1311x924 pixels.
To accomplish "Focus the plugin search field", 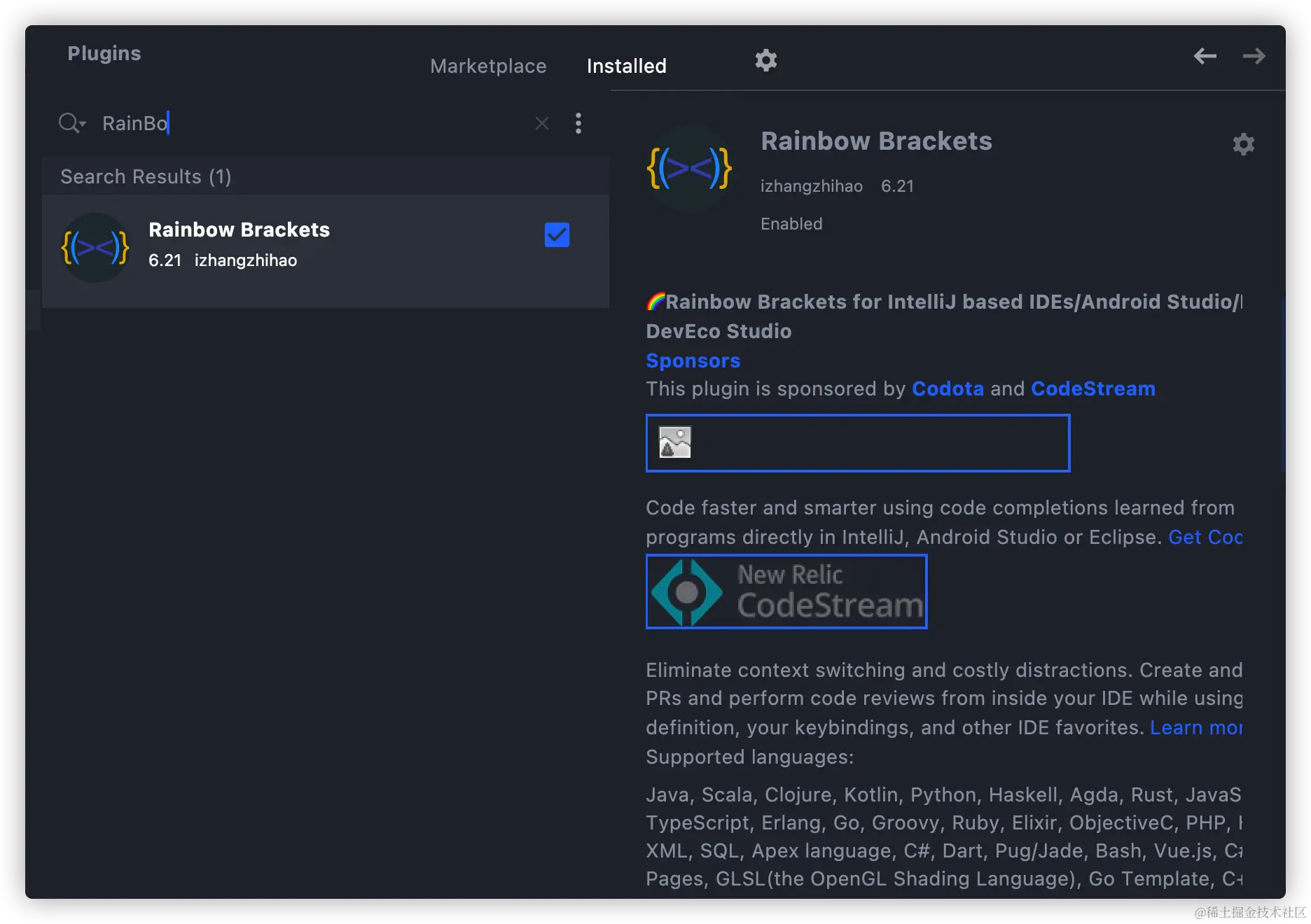I will 314,123.
